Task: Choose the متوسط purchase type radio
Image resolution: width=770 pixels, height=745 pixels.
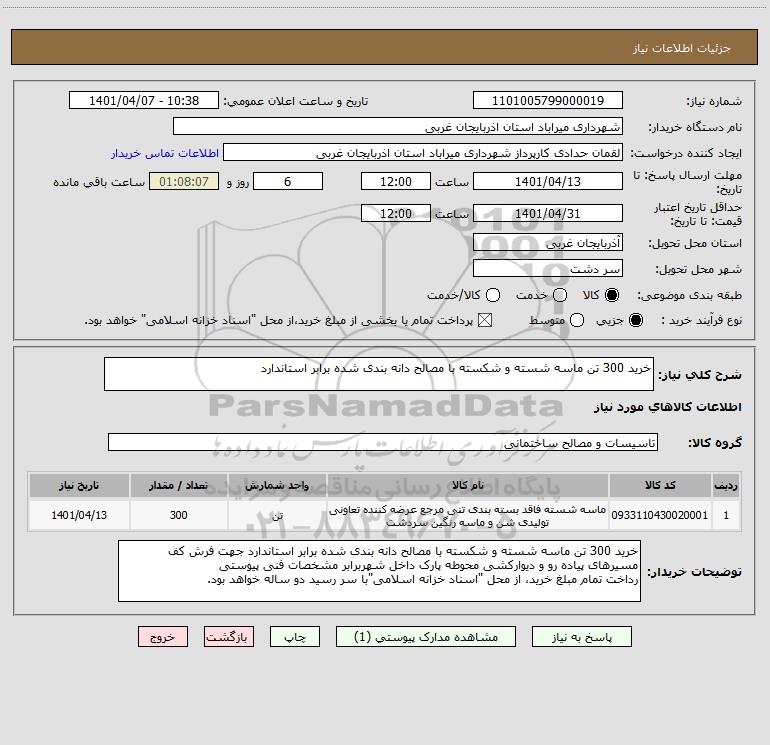Action: point(577,320)
